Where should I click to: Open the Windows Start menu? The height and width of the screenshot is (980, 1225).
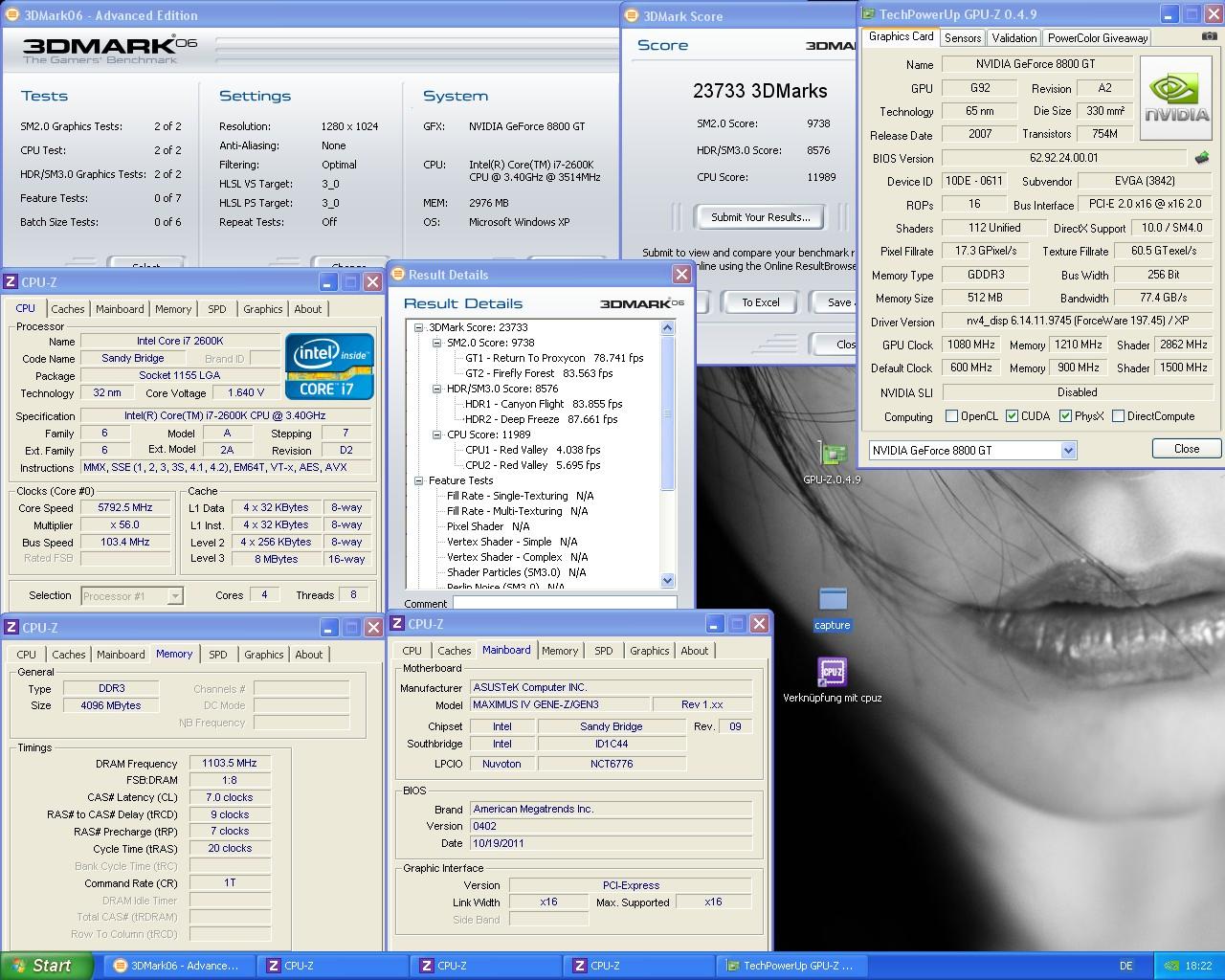(x=46, y=966)
